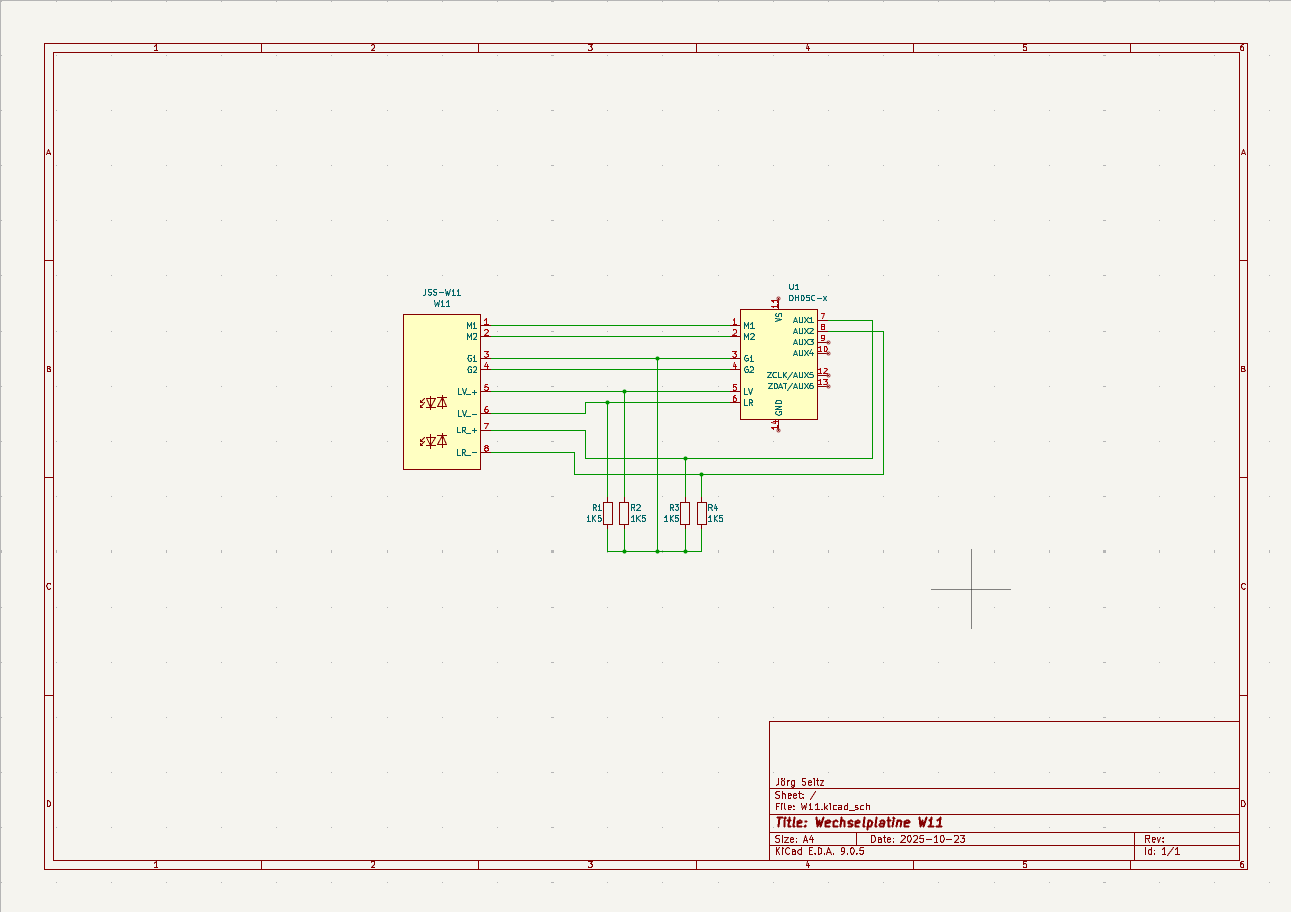1291x912 pixels.
Task: Select the title text Wechselplatine W11
Action: click(x=859, y=822)
